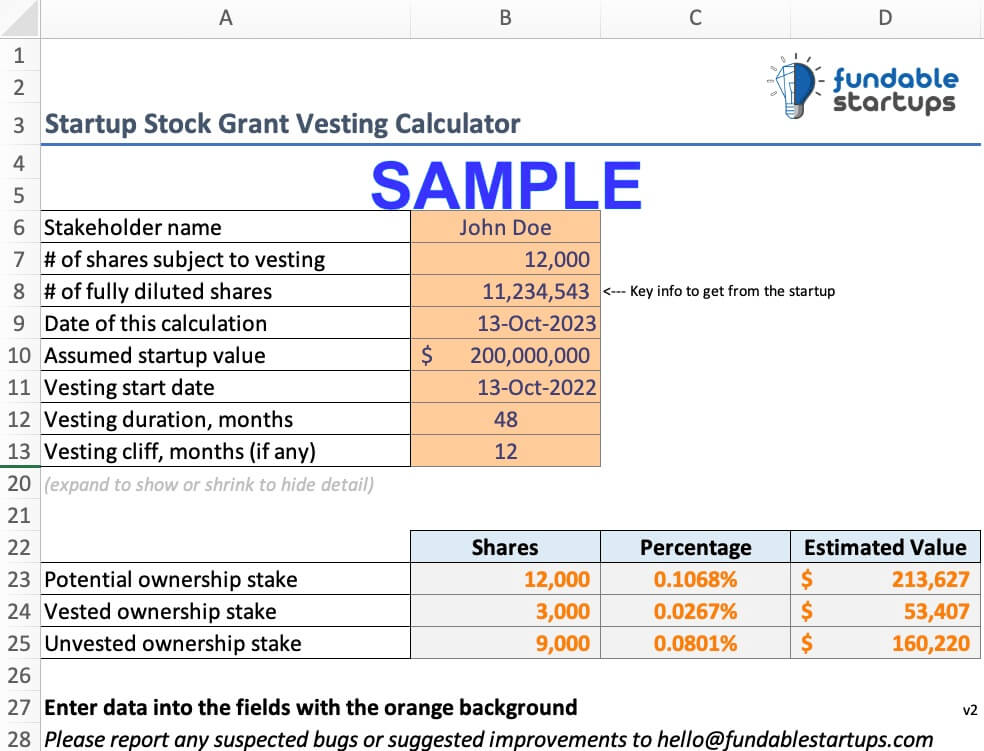Select the orange shares subject to vesting cell
Image resolution: width=984 pixels, height=751 pixels.
[505, 259]
